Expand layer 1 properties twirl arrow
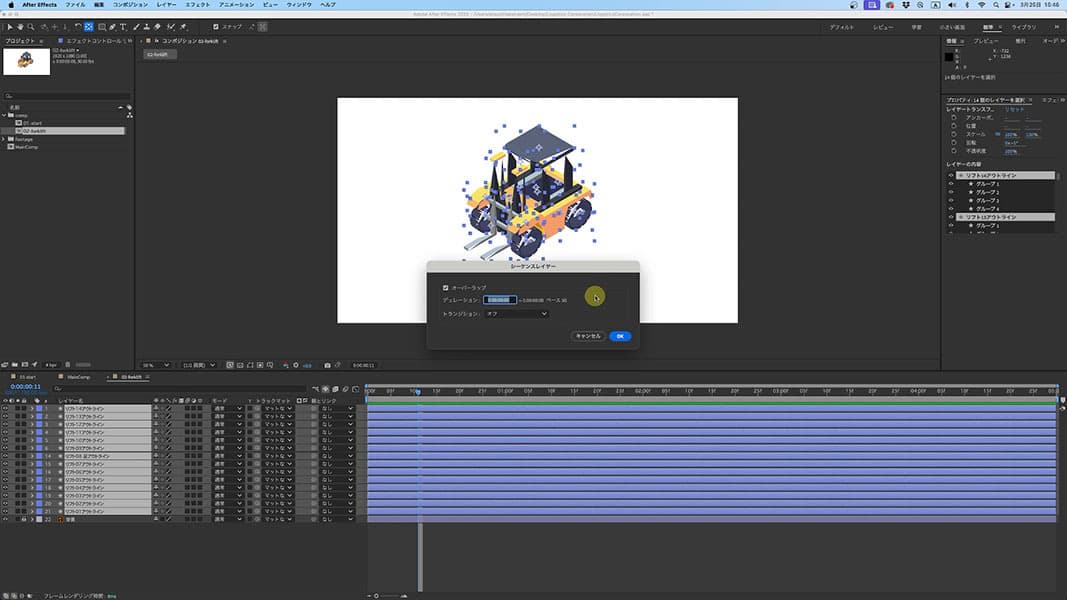Viewport: 1067px width, 600px height. pyautogui.click(x=31, y=409)
